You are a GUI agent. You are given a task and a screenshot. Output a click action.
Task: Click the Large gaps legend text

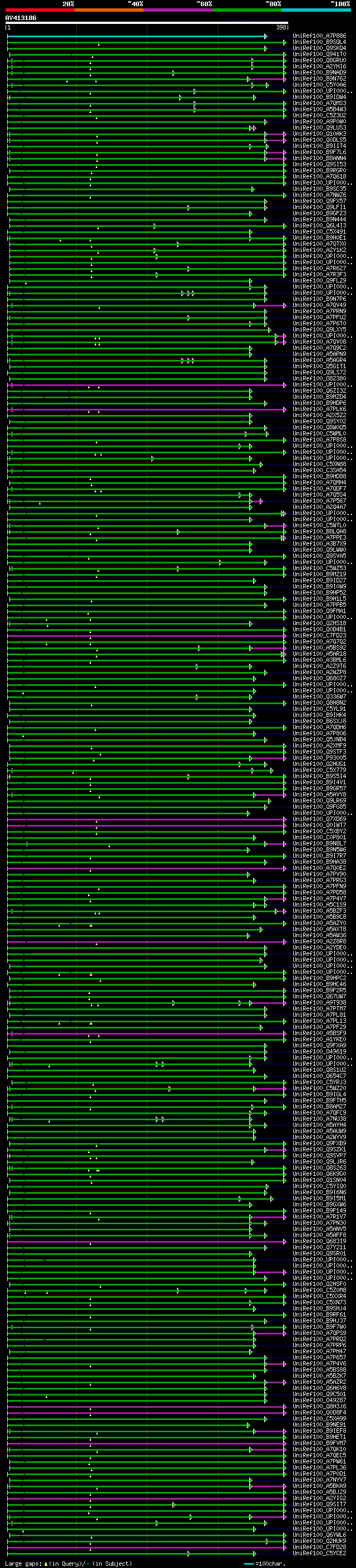pyautogui.click(x=68, y=1563)
